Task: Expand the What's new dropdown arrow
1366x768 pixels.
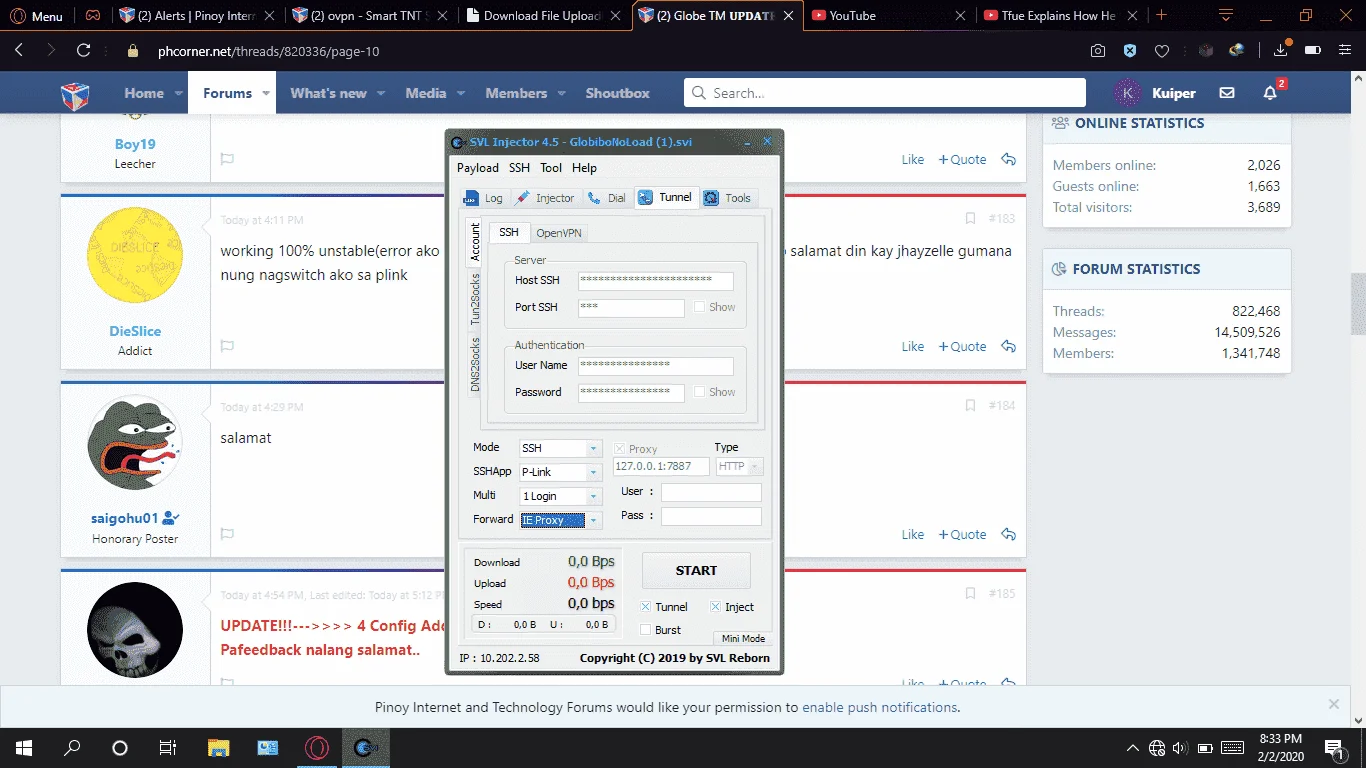Action: point(382,93)
